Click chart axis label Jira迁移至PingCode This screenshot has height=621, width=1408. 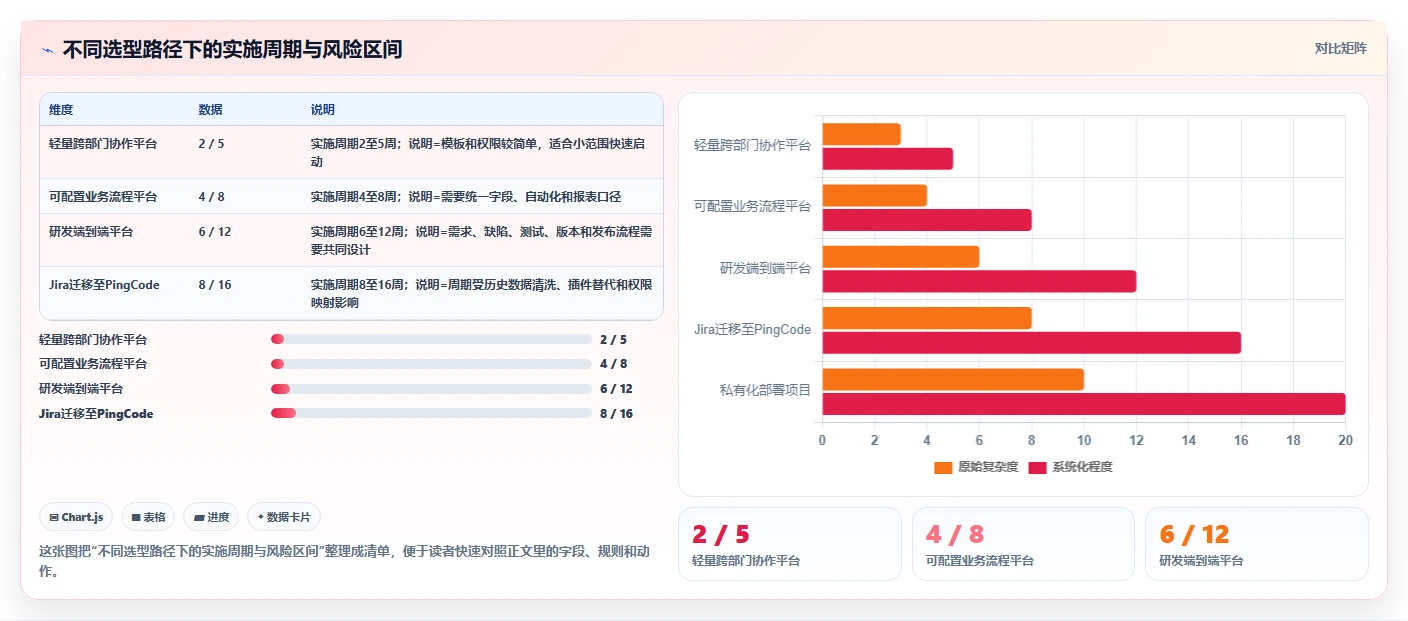753,329
